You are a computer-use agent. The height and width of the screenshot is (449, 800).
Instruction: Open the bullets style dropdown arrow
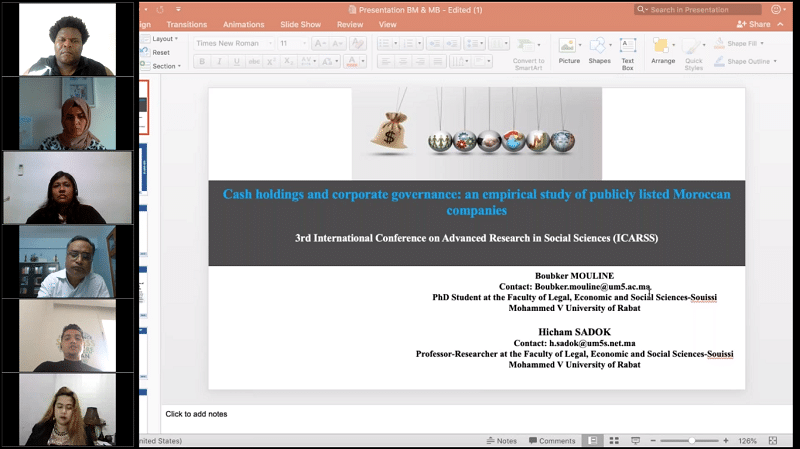(395, 43)
